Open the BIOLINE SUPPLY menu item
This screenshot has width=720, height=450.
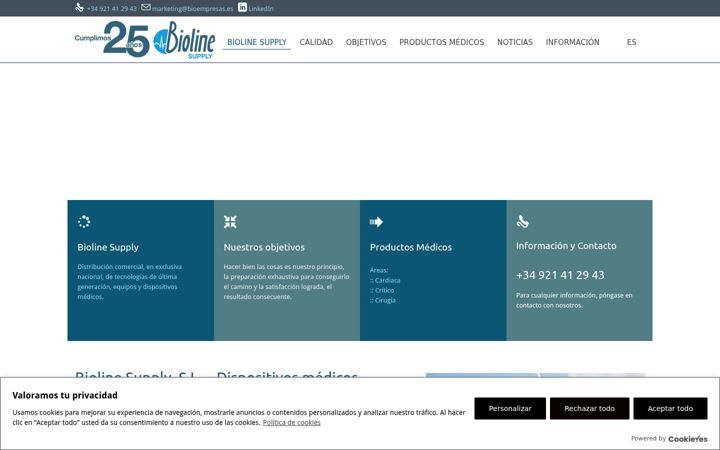[257, 42]
